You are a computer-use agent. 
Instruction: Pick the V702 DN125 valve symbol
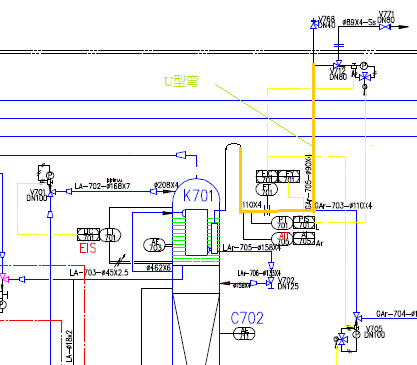click(271, 284)
